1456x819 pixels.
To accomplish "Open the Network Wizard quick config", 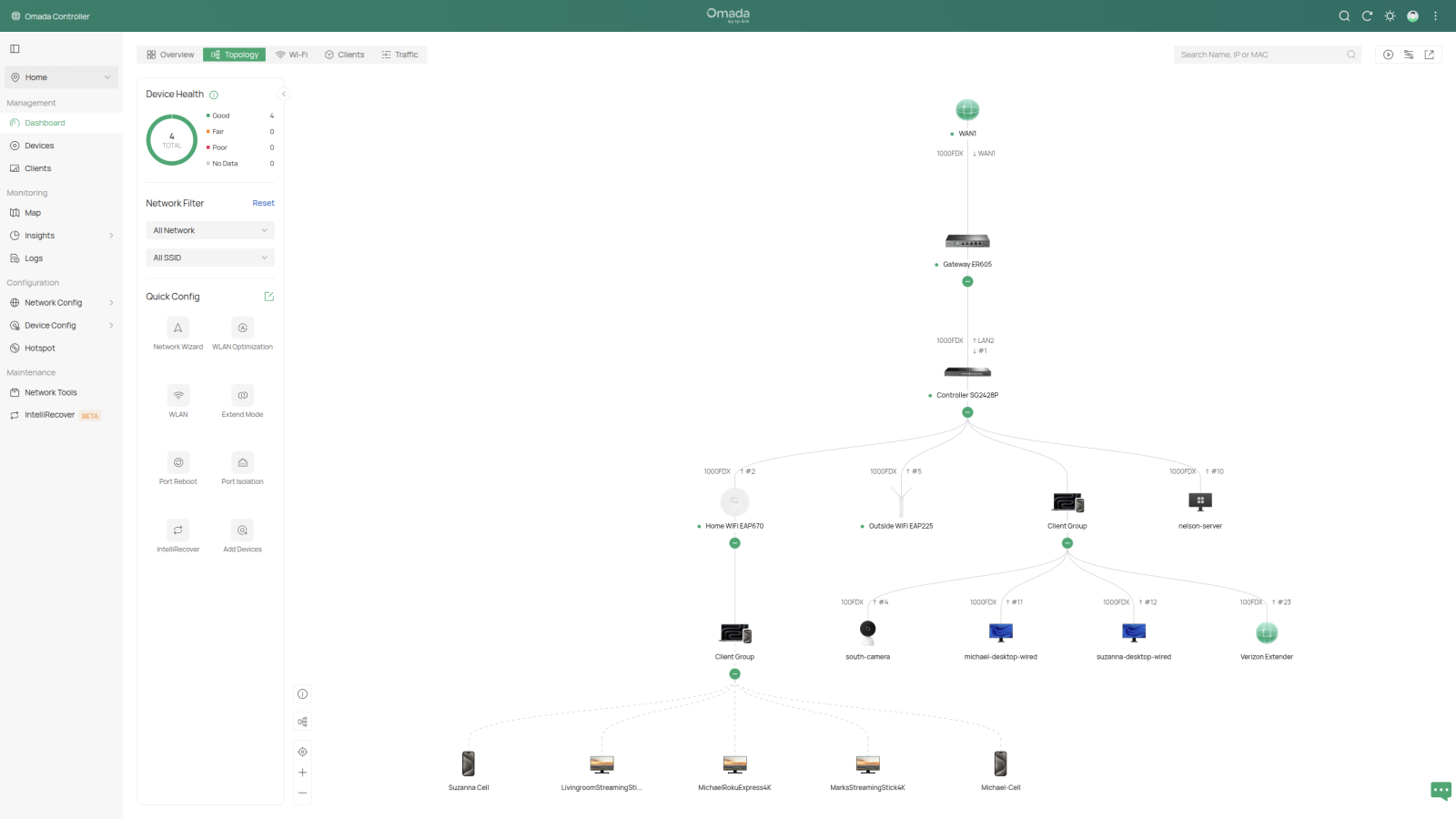I will [x=178, y=328].
